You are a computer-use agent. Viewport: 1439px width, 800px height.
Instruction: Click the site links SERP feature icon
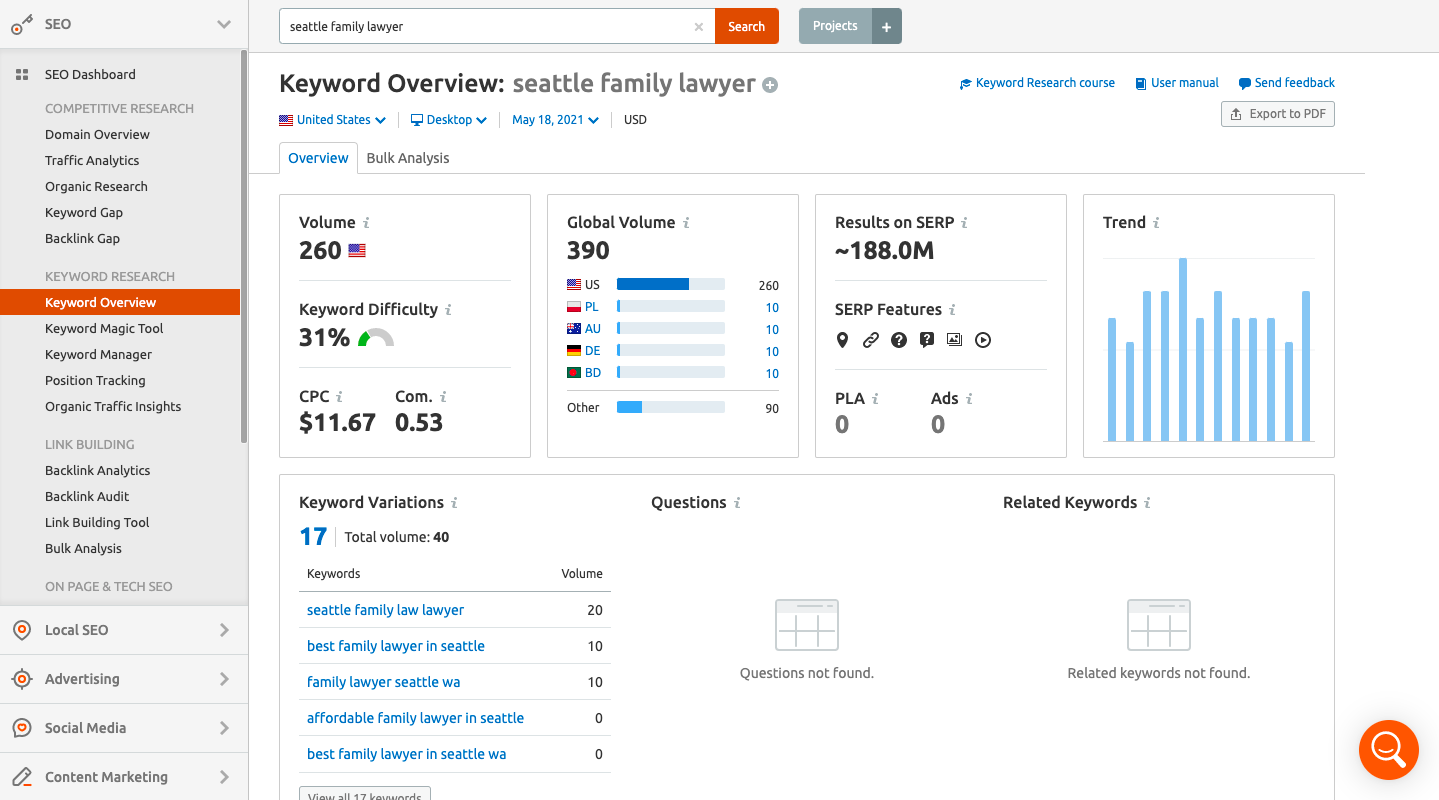click(870, 340)
